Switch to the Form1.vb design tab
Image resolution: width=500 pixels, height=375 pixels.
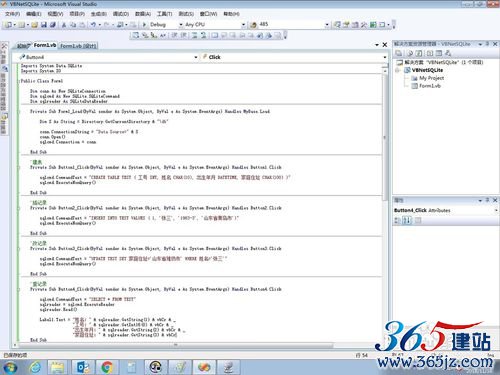(x=78, y=46)
